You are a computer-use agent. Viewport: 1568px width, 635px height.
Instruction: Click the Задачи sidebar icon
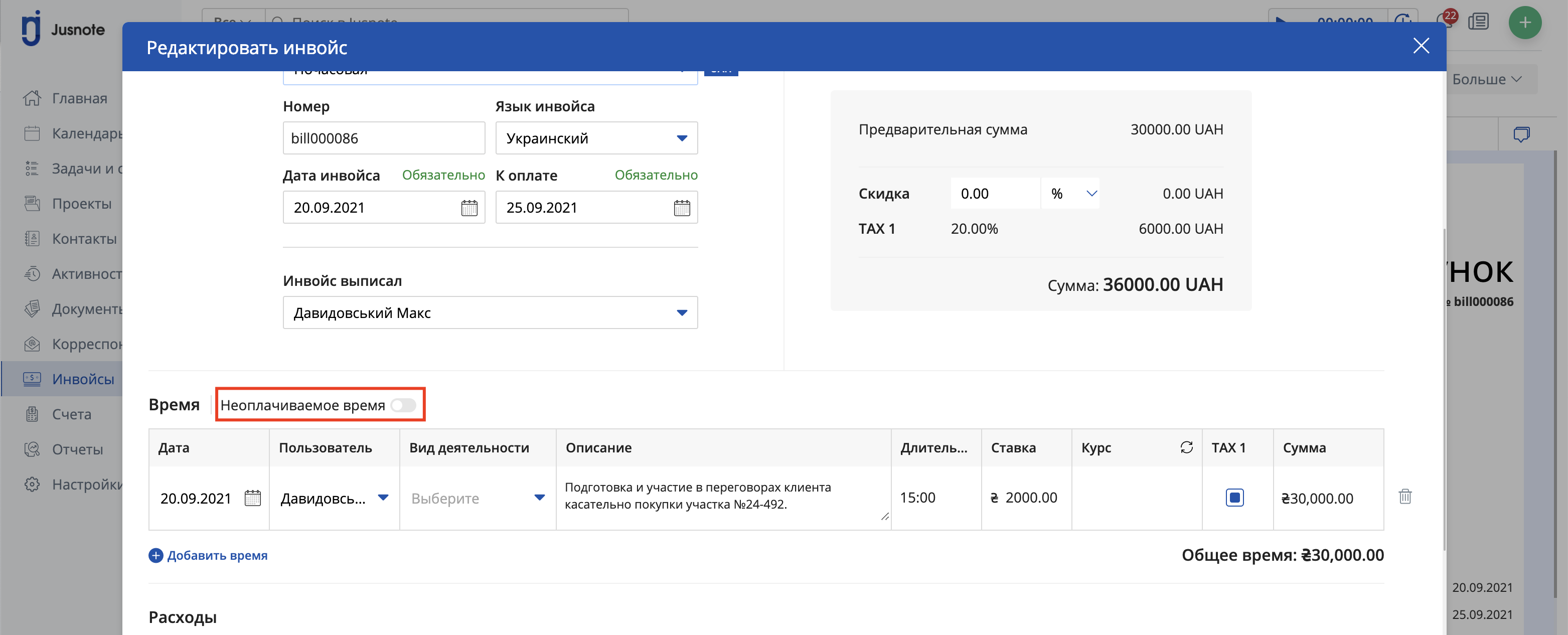pos(32,169)
